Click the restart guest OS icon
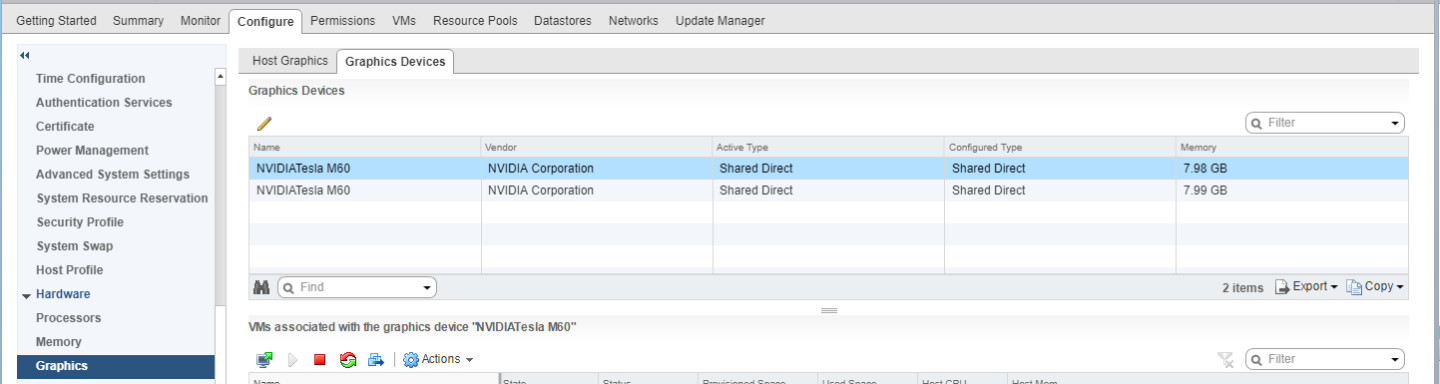 coord(348,359)
